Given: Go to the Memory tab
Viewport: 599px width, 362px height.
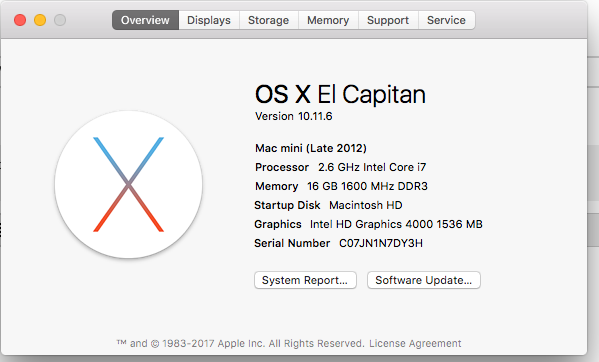Looking at the screenshot, I should (328, 20).
